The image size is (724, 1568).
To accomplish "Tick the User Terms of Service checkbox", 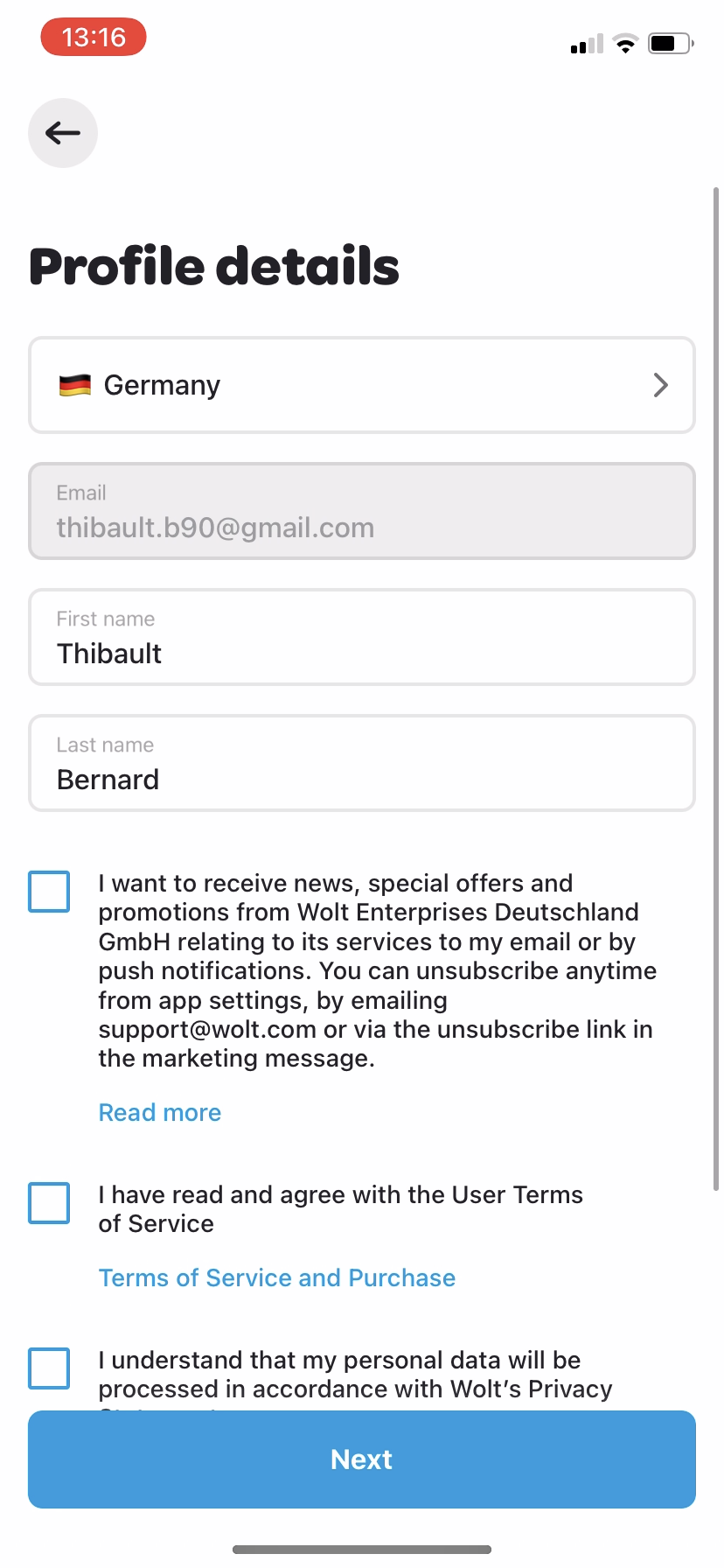I will click(49, 1203).
